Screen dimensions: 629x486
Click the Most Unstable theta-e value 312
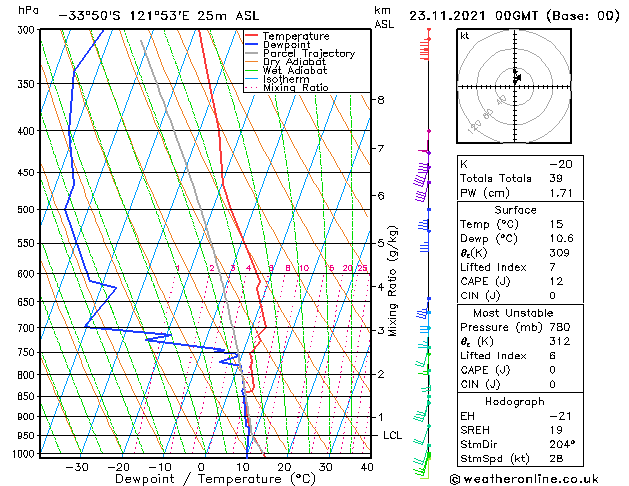click(x=560, y=341)
